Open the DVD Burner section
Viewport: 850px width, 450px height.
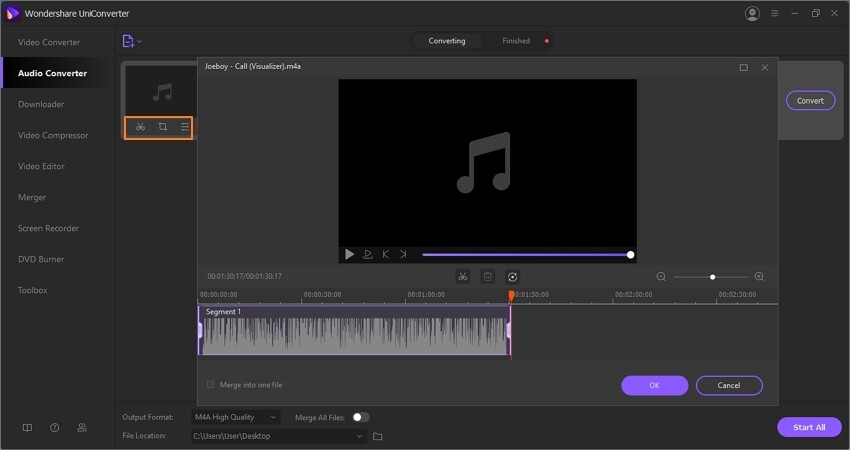41,259
